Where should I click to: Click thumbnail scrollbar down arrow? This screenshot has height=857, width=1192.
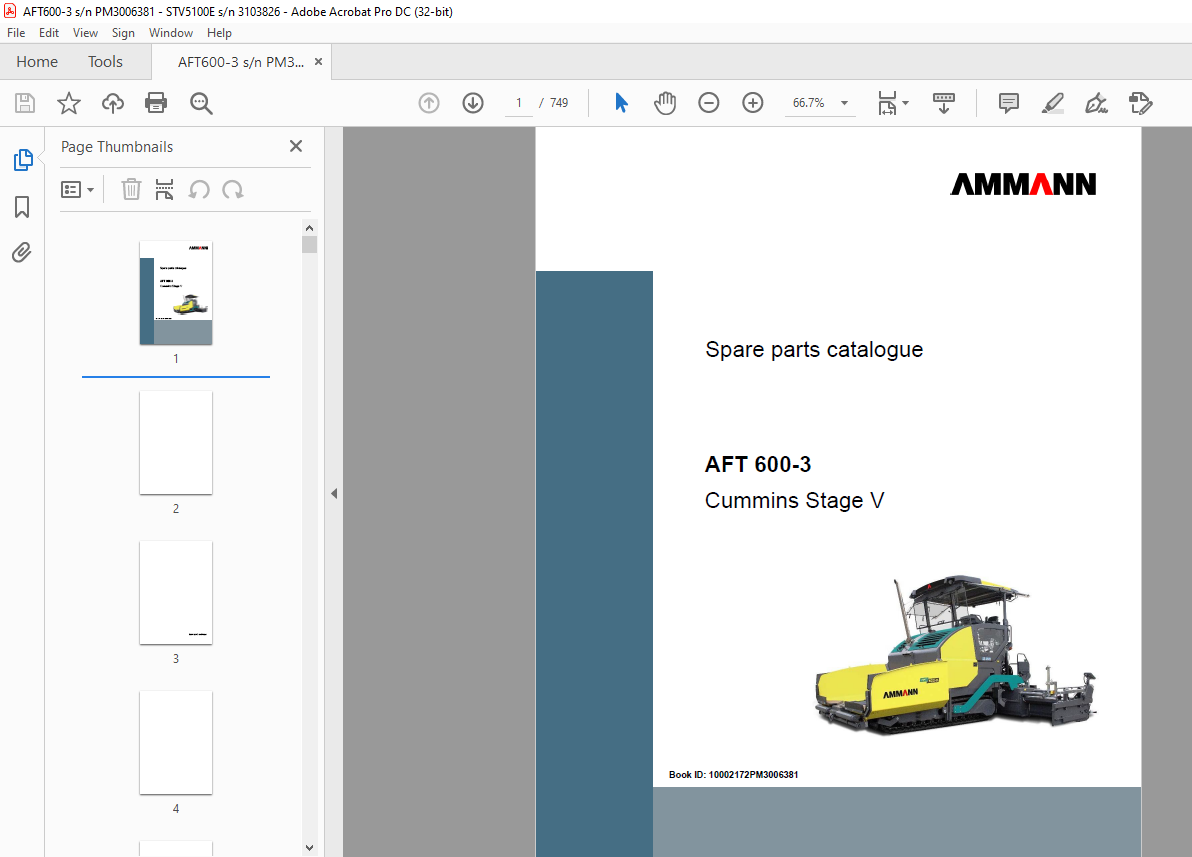[x=309, y=847]
